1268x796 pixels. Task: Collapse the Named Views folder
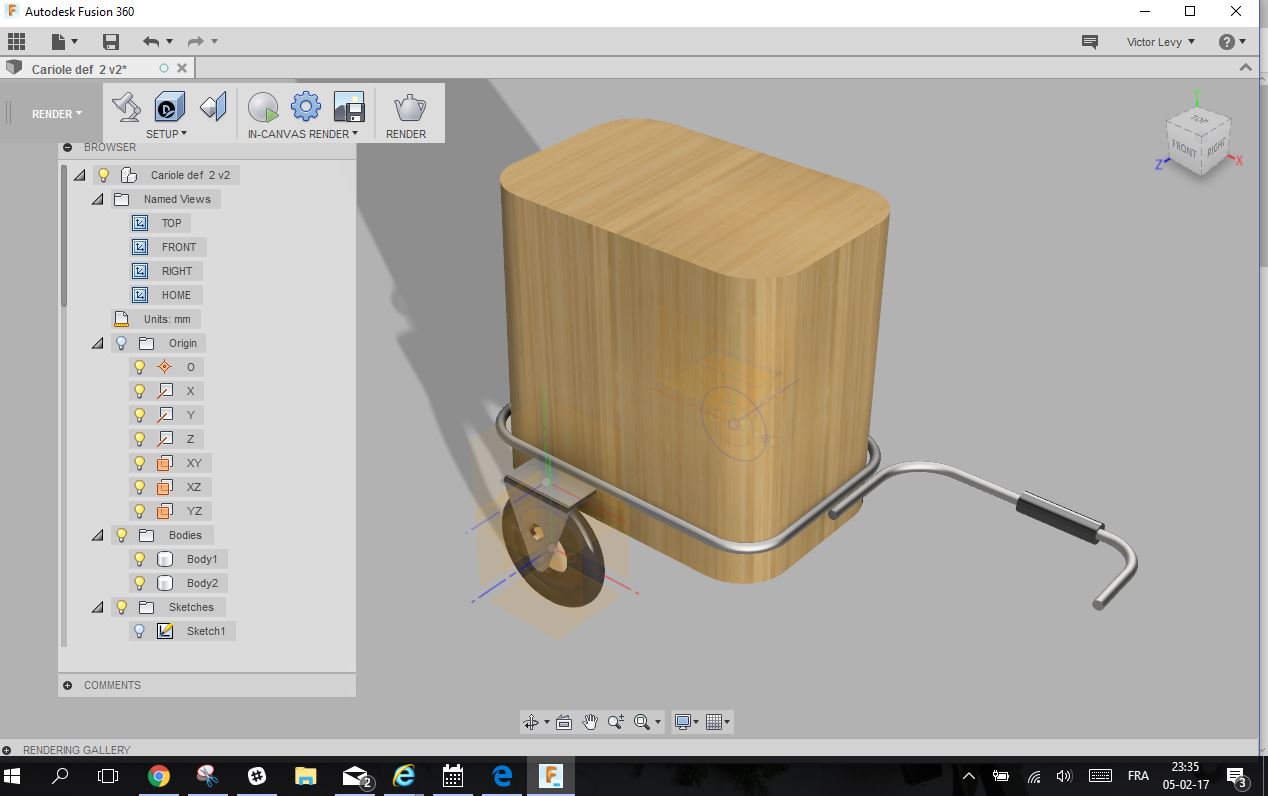(98, 199)
